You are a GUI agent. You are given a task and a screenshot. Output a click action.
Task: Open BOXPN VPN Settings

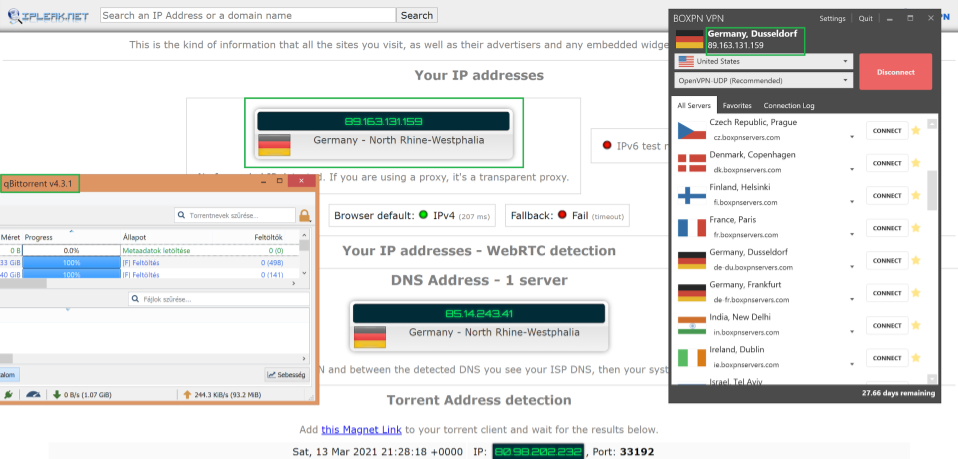coord(832,18)
